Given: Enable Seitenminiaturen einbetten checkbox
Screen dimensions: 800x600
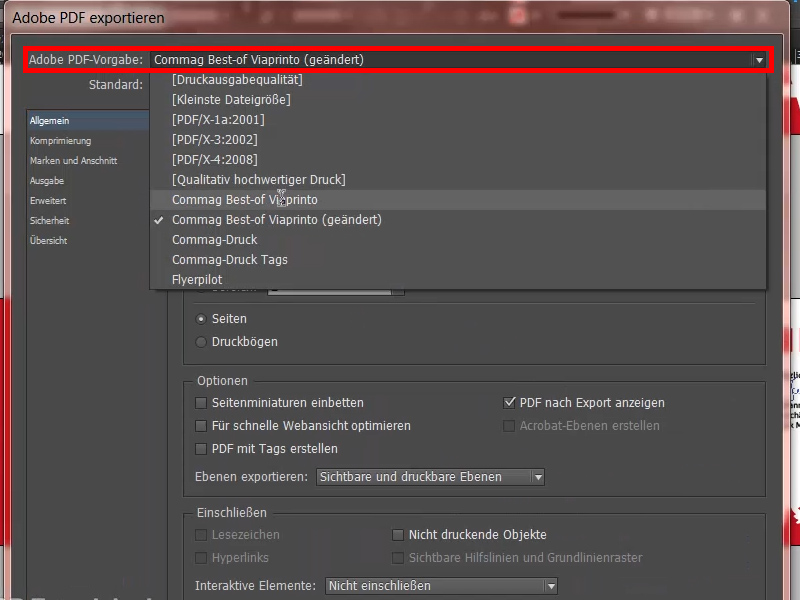Looking at the screenshot, I should point(201,403).
